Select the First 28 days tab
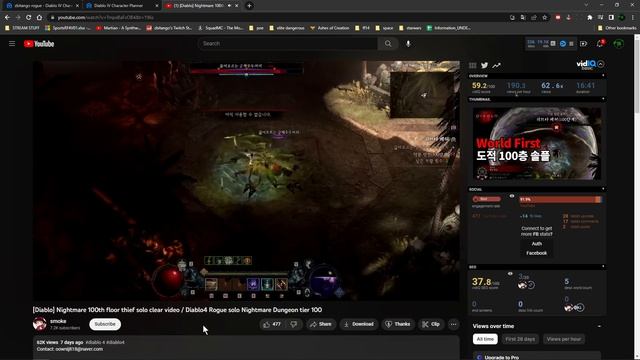Viewport: 640px width, 360px height. point(520,339)
